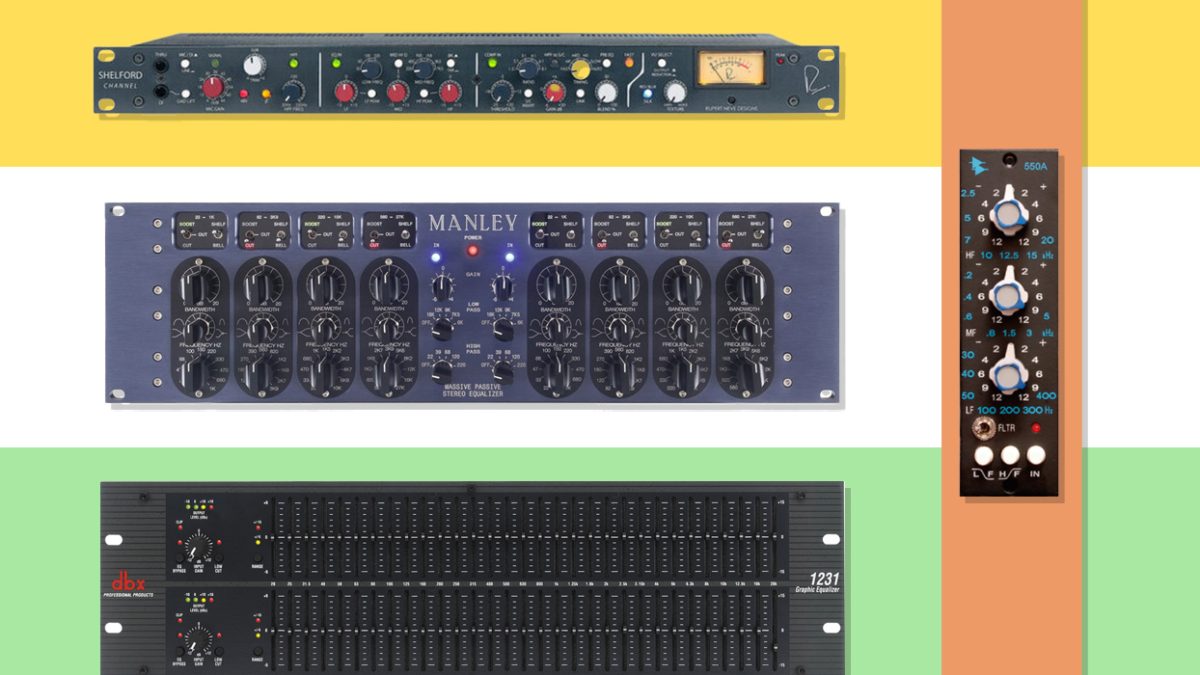
Task: Flip the Boost/Cut switch of leftmost 22-1K band
Action: click(x=185, y=233)
